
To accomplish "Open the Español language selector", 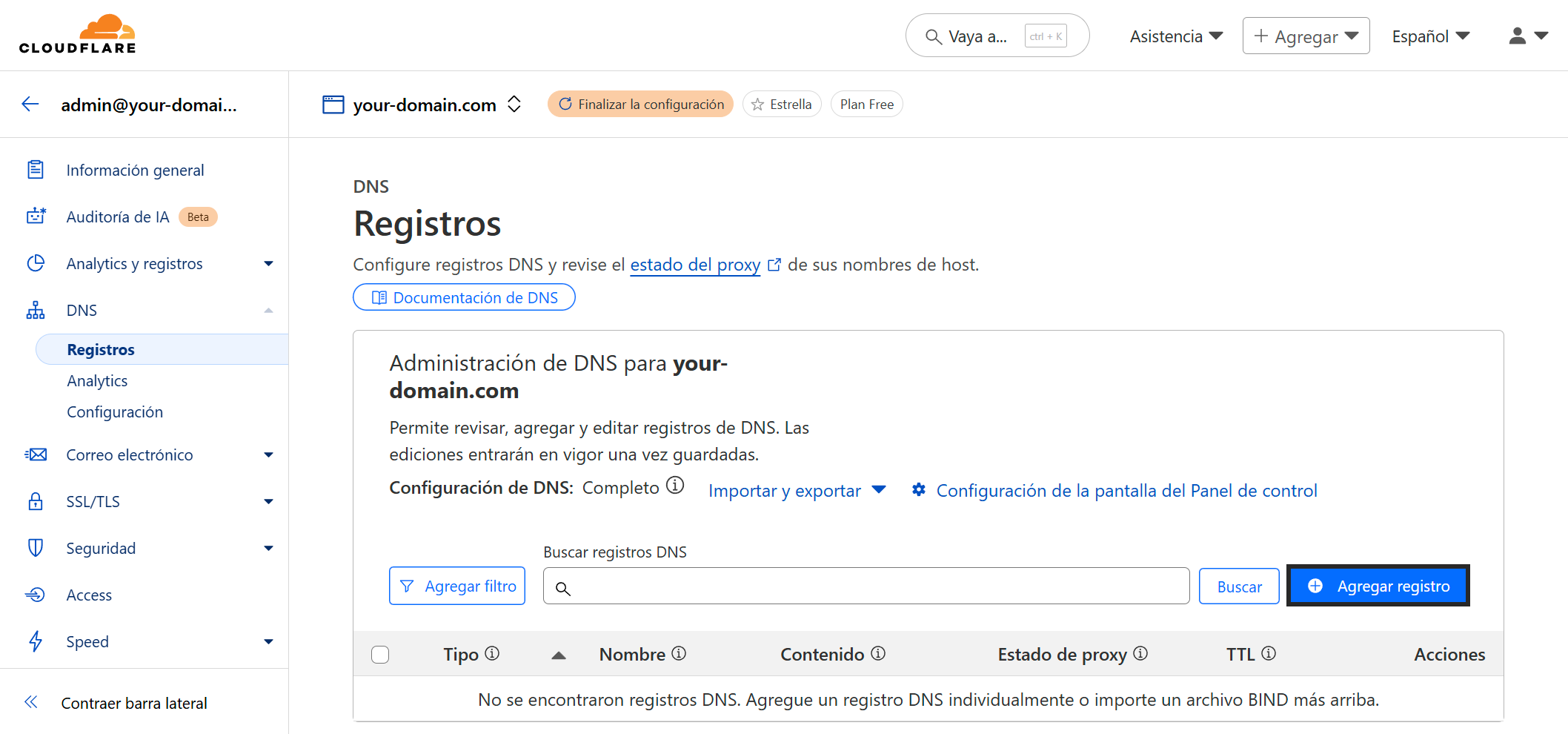I will (1430, 36).
